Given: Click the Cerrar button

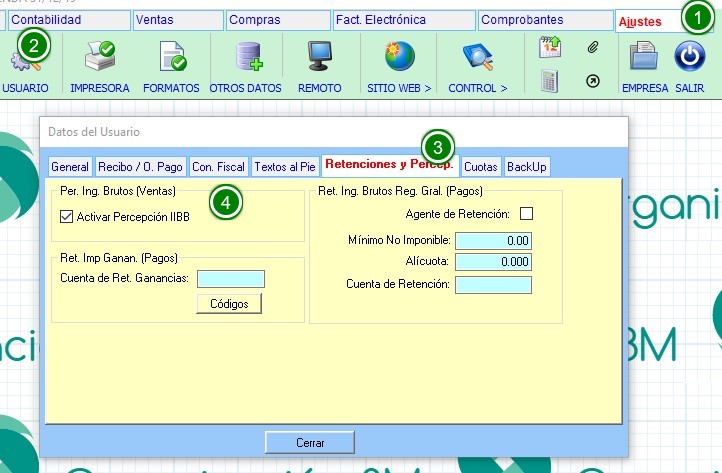Looking at the screenshot, I should [310, 443].
